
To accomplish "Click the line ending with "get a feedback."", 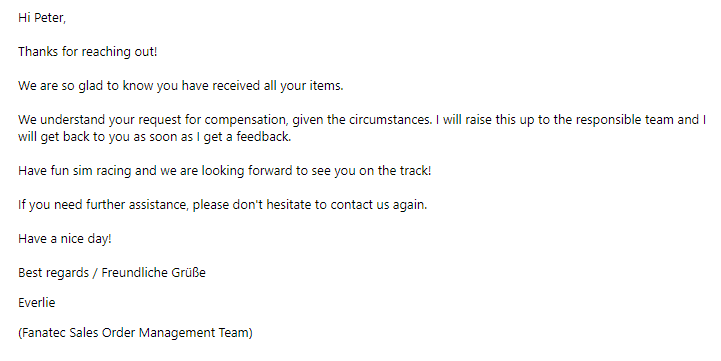I will click(154, 137).
